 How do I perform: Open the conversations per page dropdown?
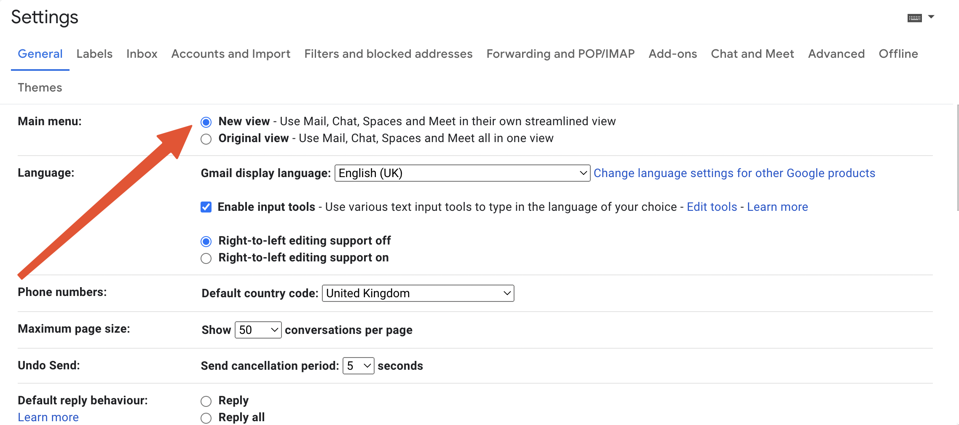(x=257, y=330)
